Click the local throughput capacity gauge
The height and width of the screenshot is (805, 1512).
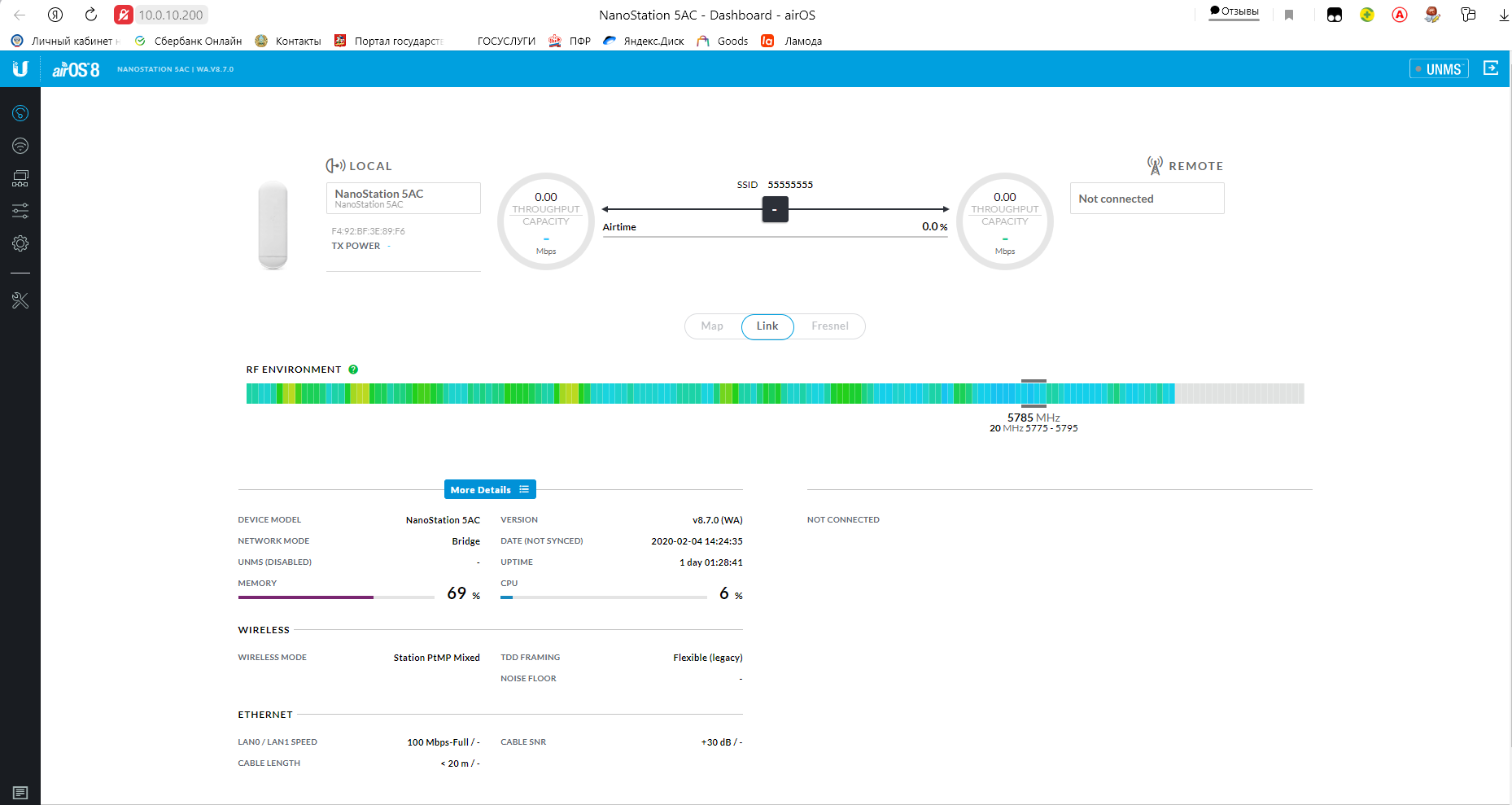point(546,221)
